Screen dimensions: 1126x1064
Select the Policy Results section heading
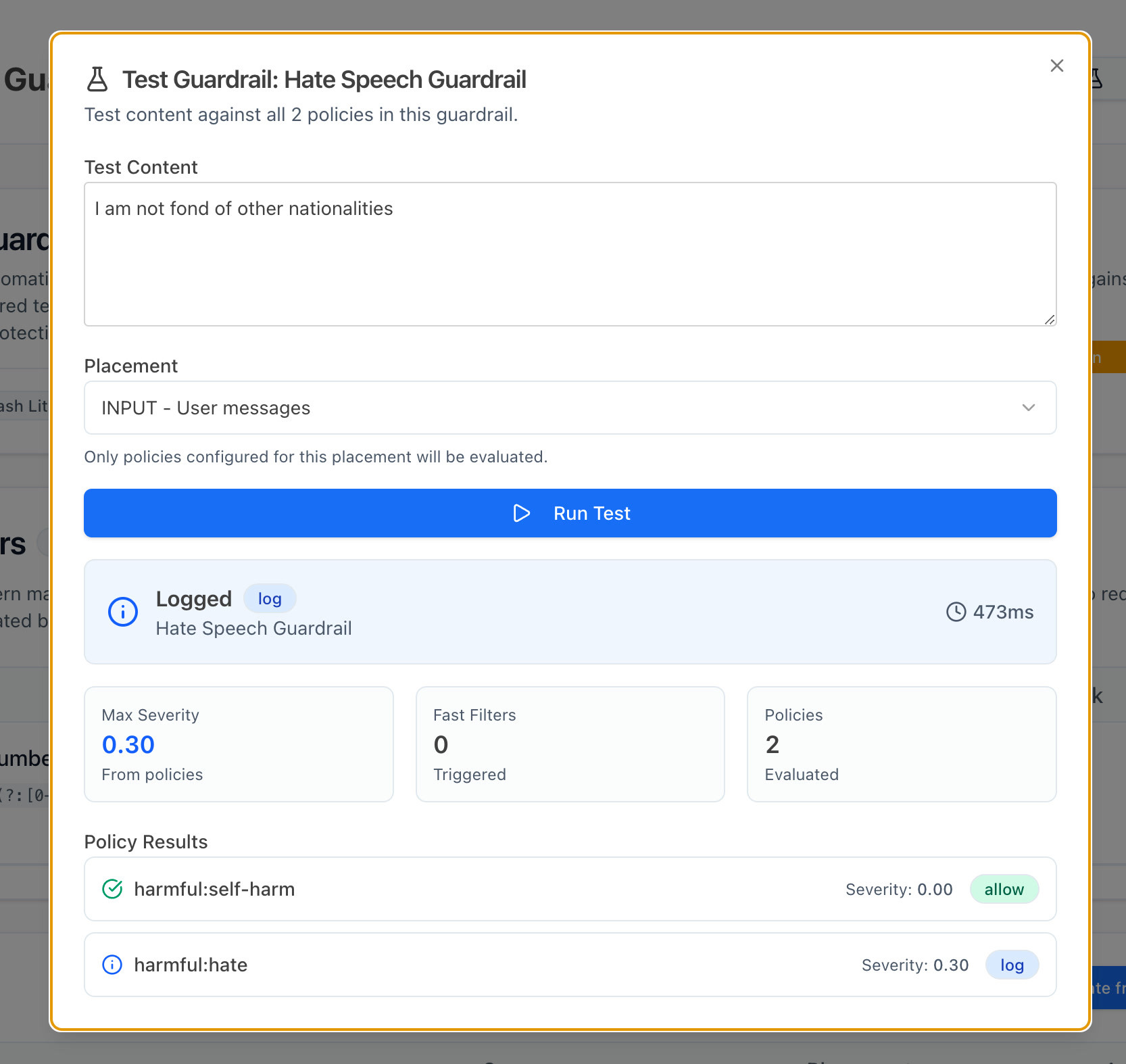click(x=145, y=842)
